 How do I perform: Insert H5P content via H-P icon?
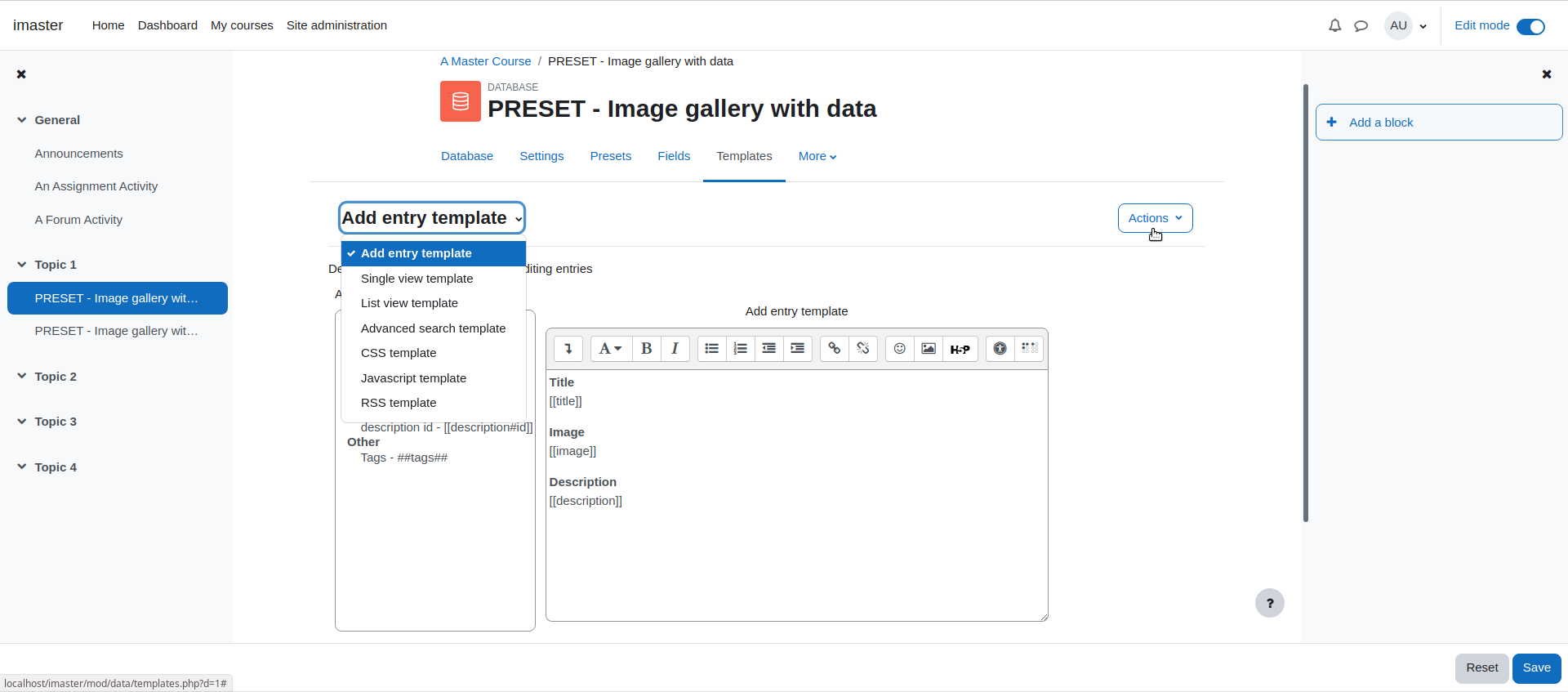point(960,349)
